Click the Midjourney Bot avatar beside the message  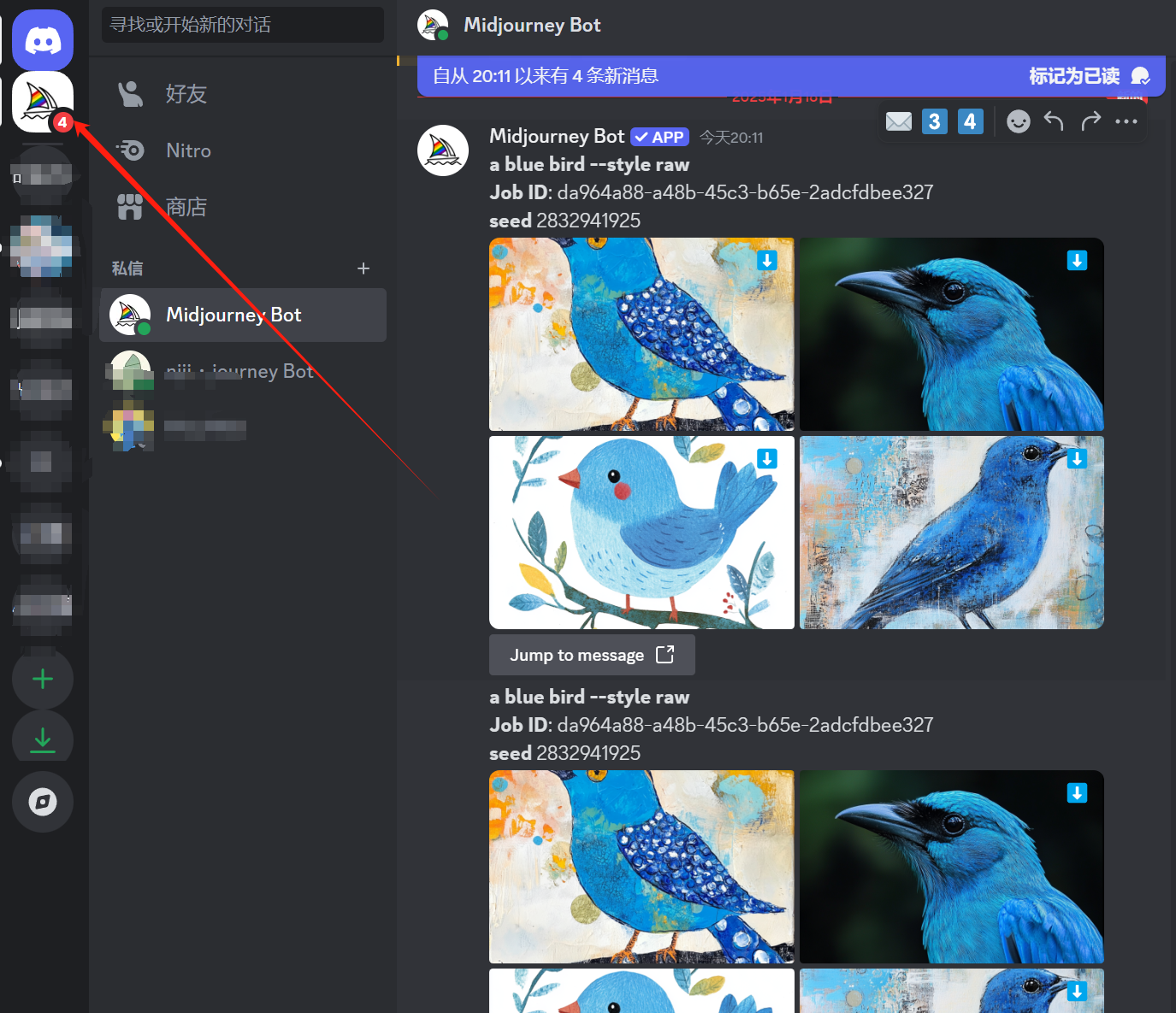443,150
